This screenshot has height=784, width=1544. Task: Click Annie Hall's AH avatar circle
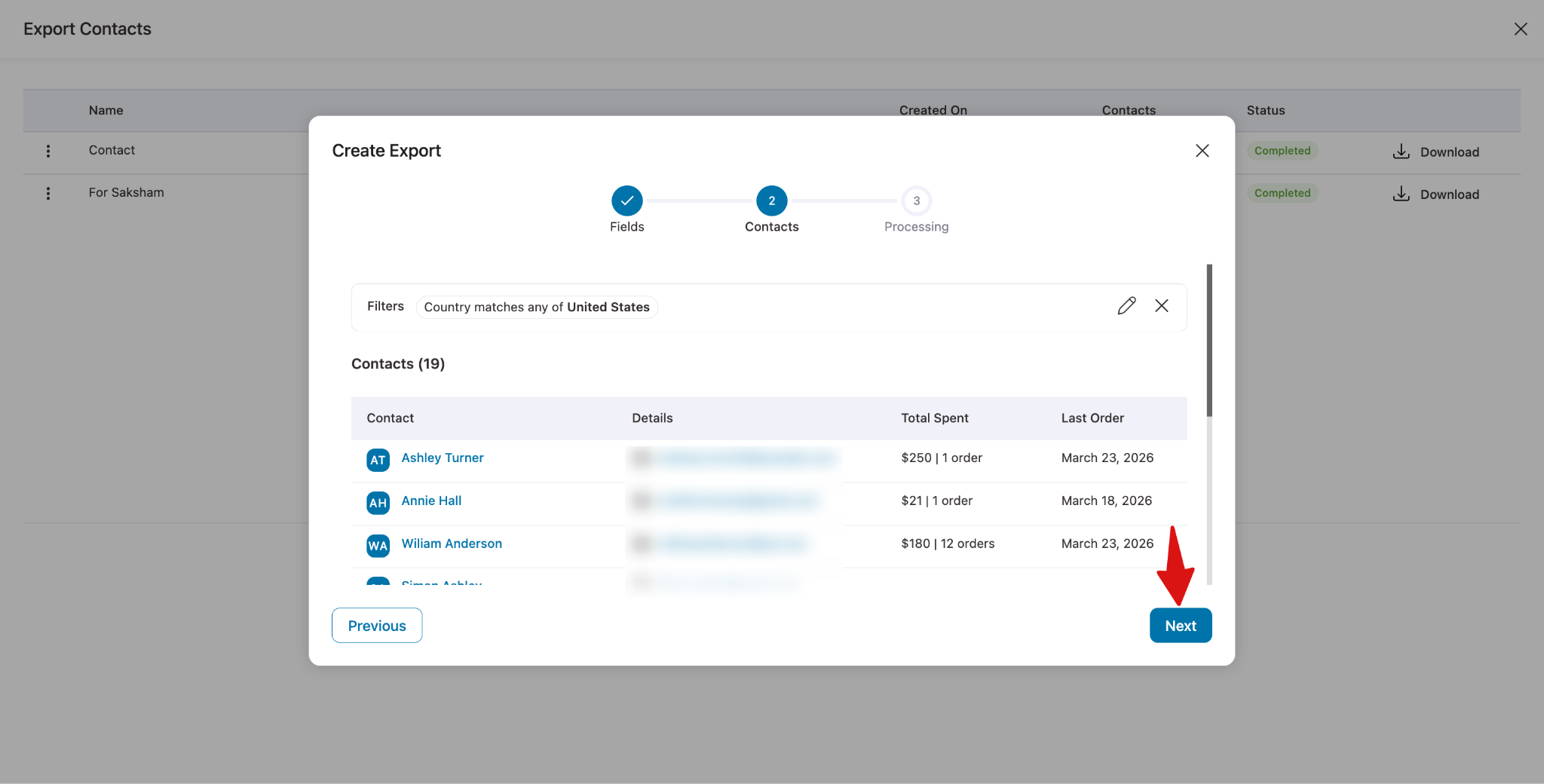377,503
